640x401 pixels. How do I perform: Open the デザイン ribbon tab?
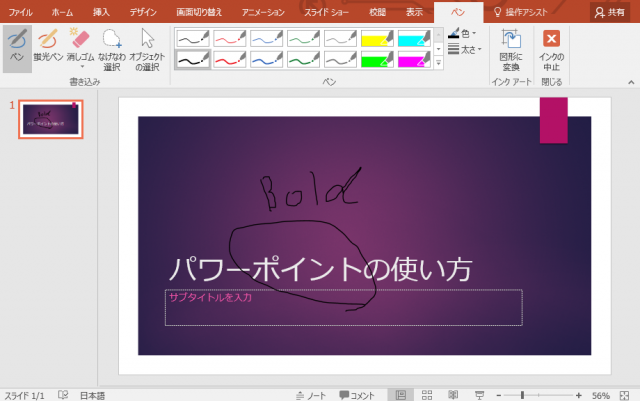click(143, 12)
